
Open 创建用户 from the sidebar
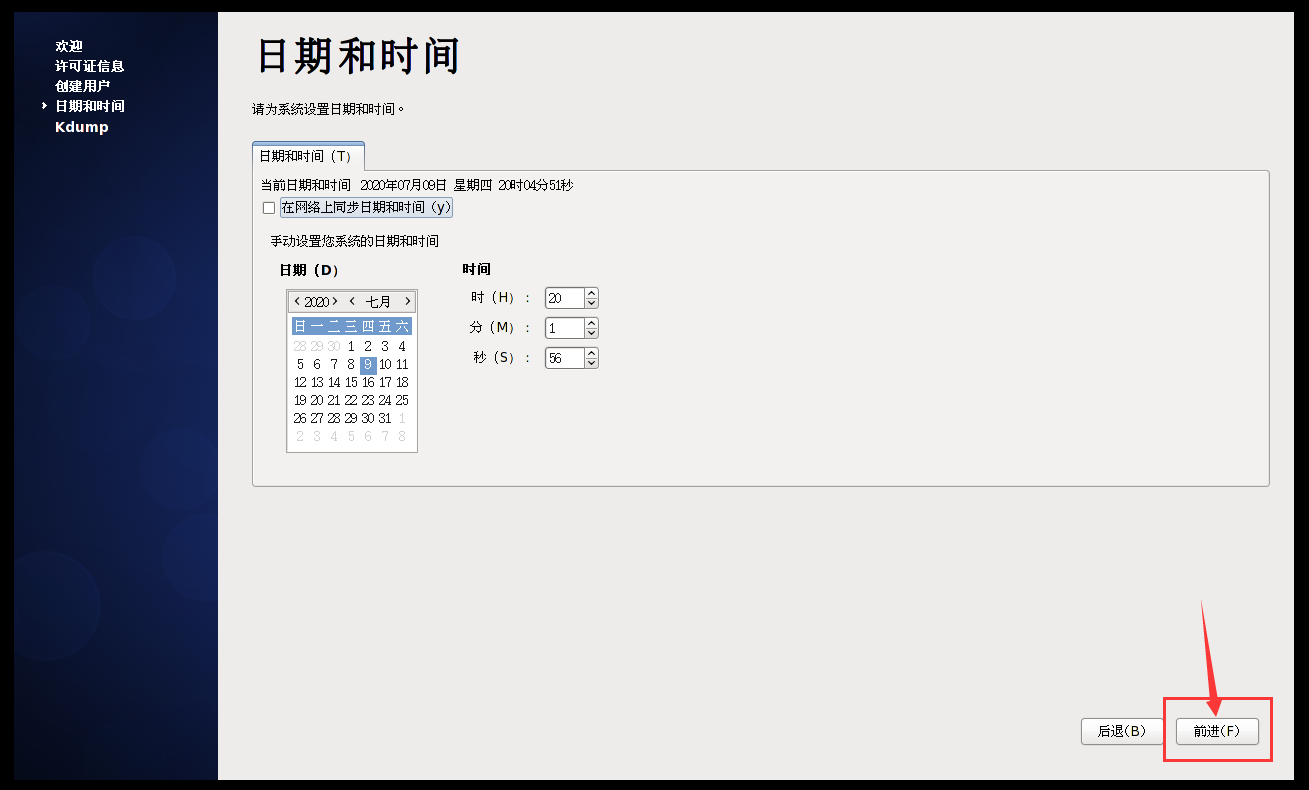coord(82,86)
